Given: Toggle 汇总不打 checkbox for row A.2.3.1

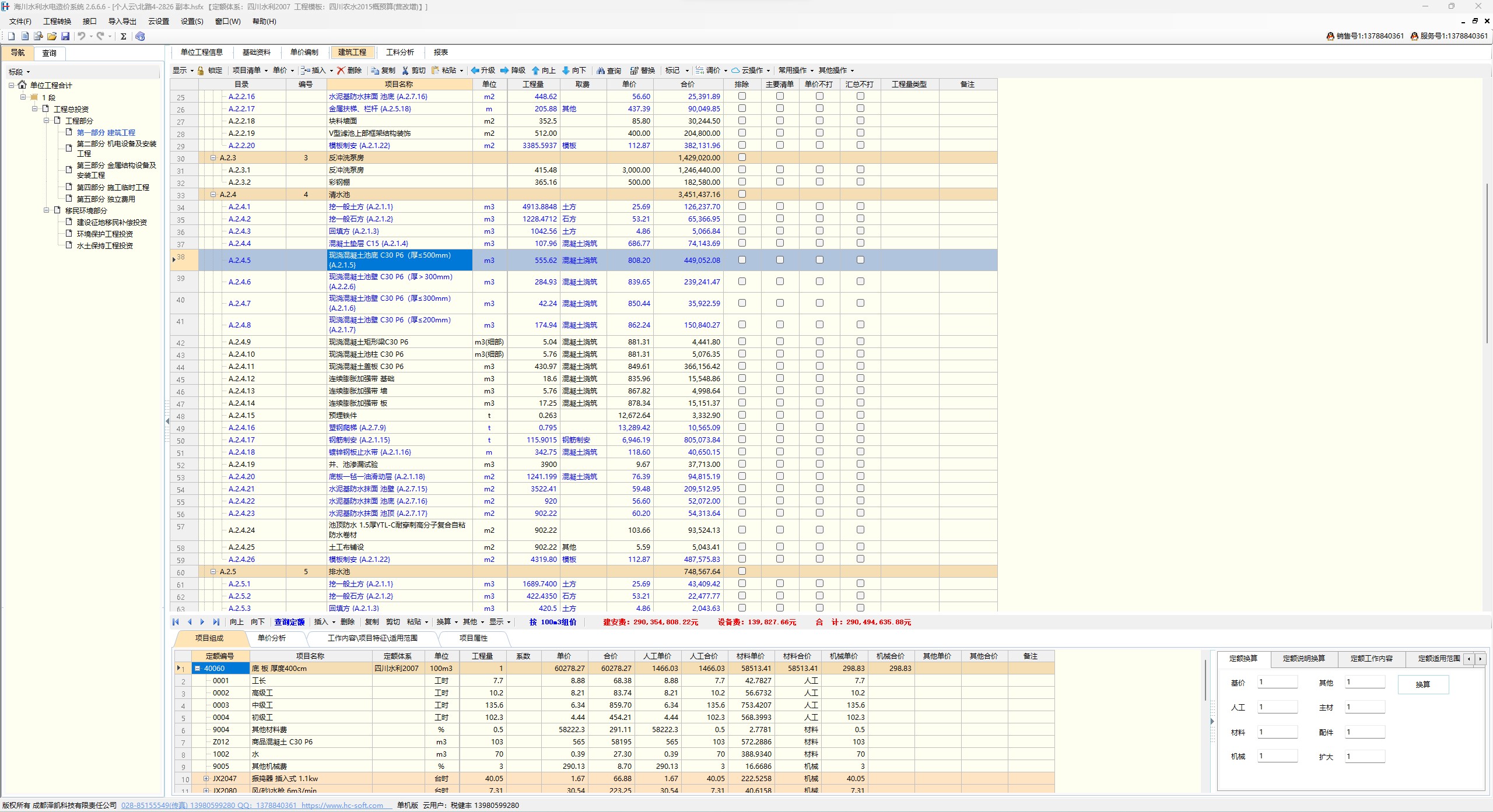Looking at the screenshot, I should 860,170.
